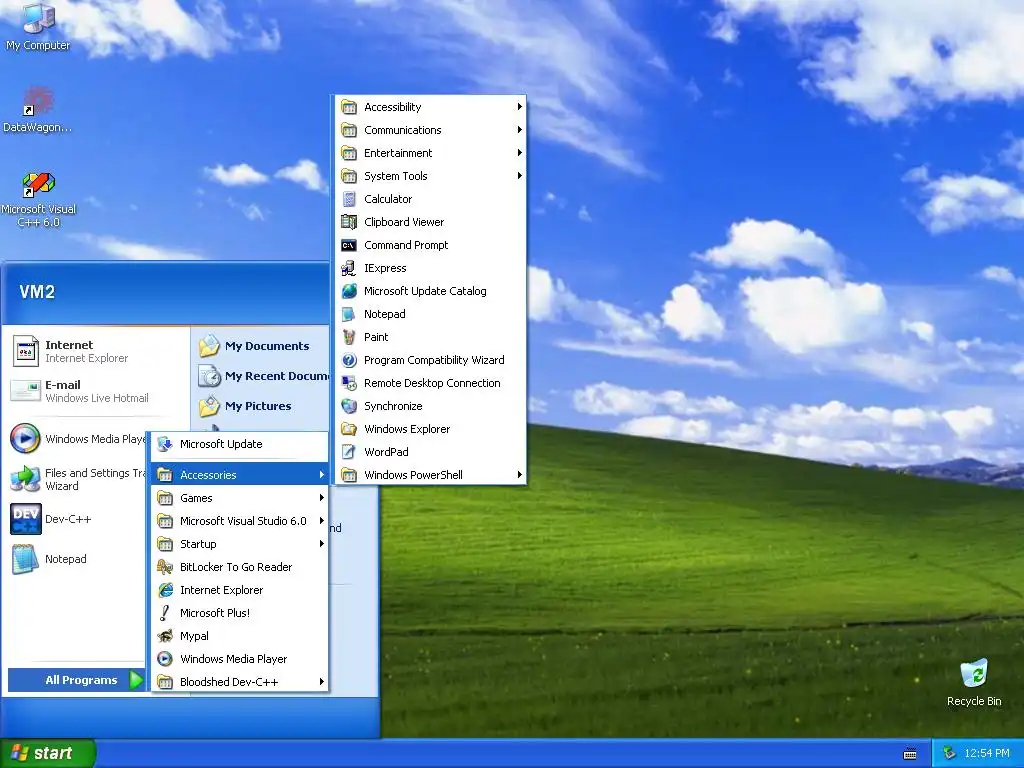
Task: Expand the Bloodshed Dev-C++ submenu
Action: [240, 682]
